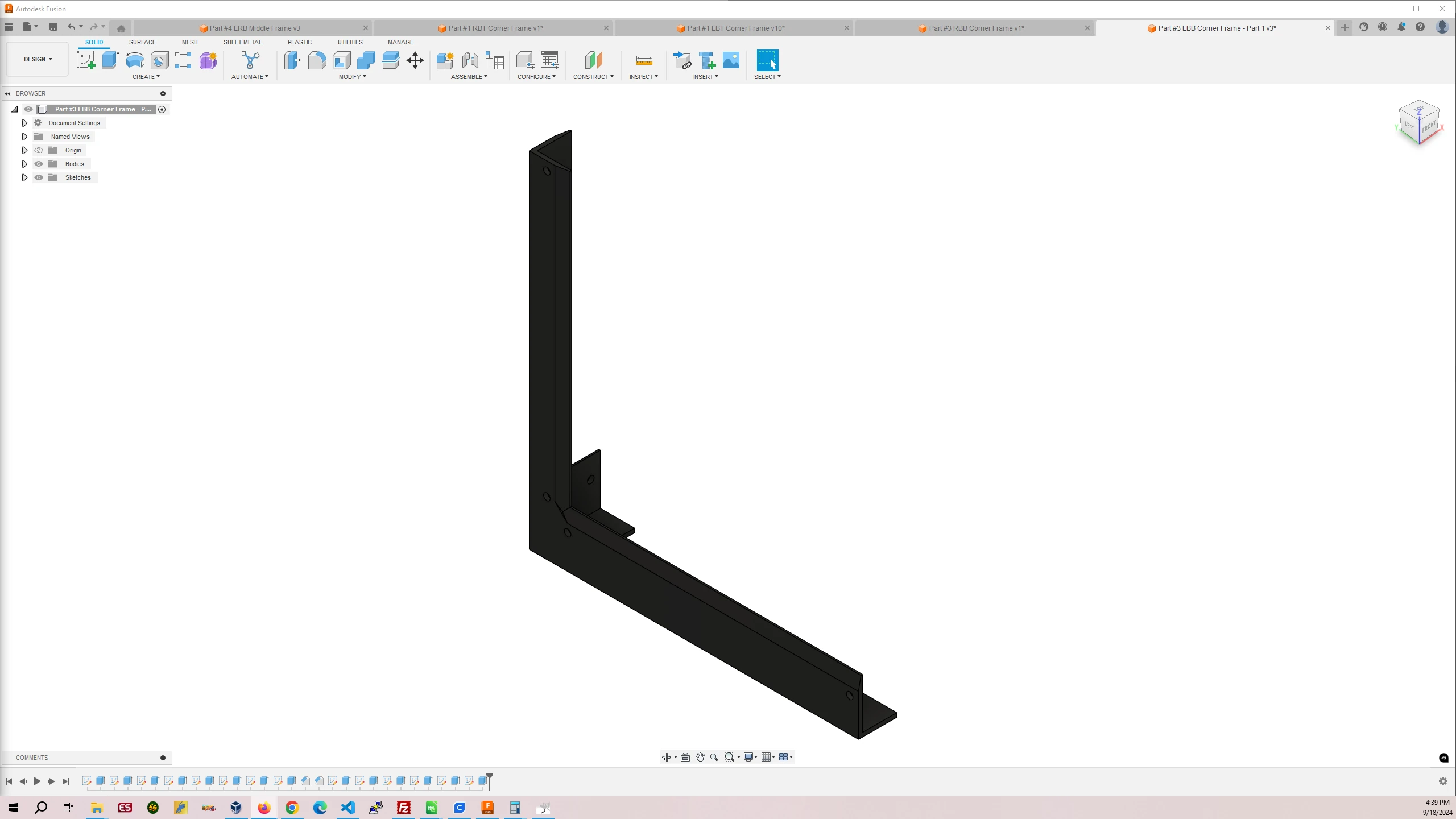Toggle visibility of Sketches folder
Viewport: 1456px width, 819px height.
39,177
